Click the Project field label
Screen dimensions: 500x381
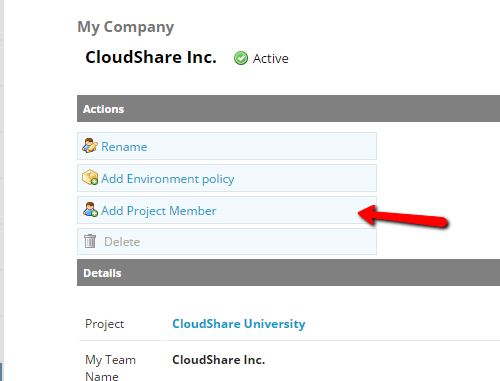pyautogui.click(x=105, y=324)
